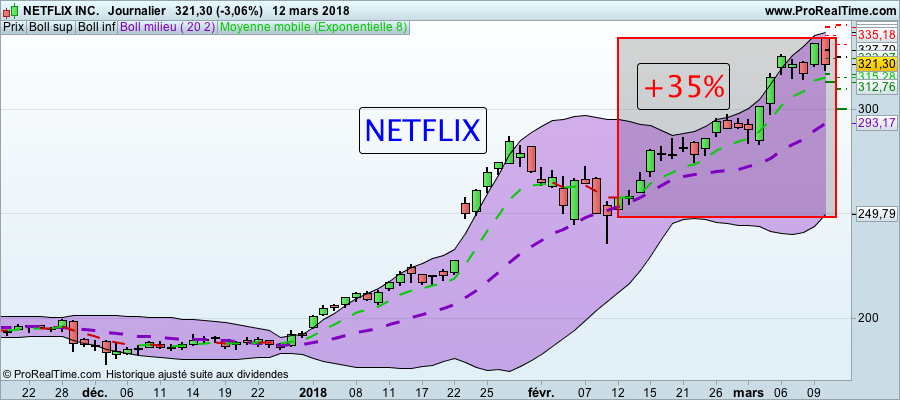The image size is (900, 400).
Task: Click the 07 date label on time axis
Action: 585,393
